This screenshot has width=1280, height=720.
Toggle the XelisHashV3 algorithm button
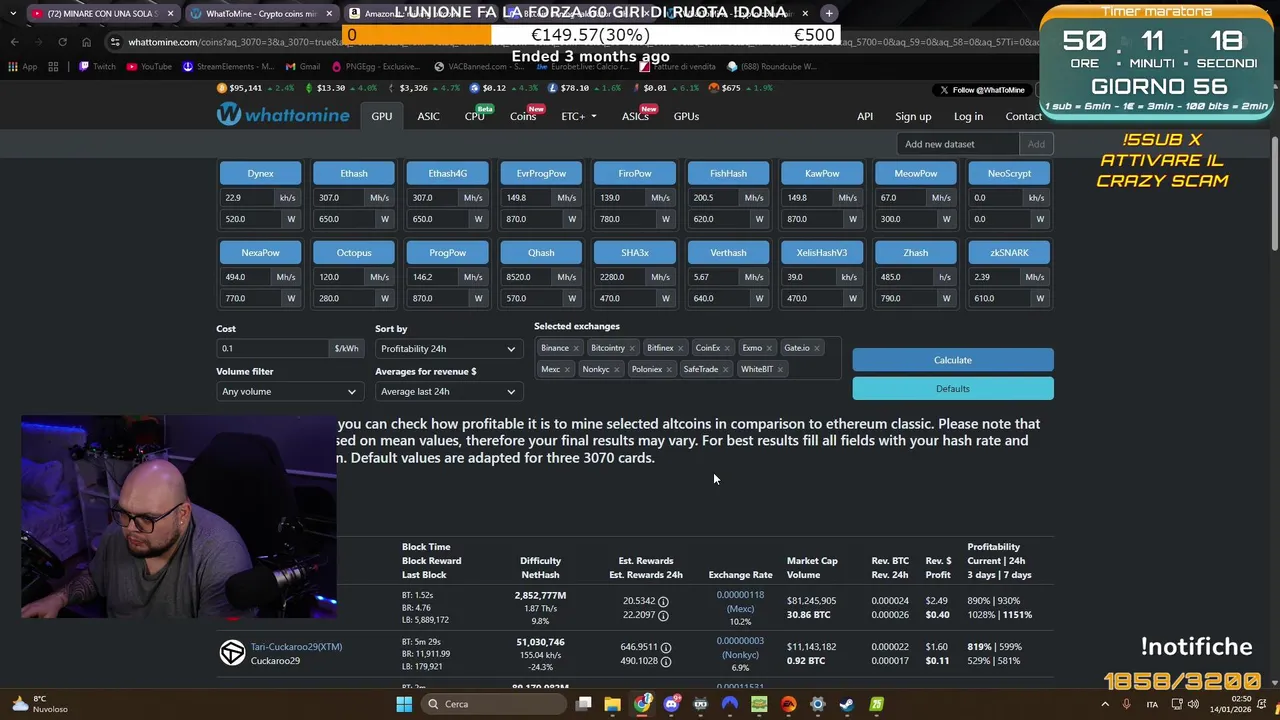click(822, 252)
